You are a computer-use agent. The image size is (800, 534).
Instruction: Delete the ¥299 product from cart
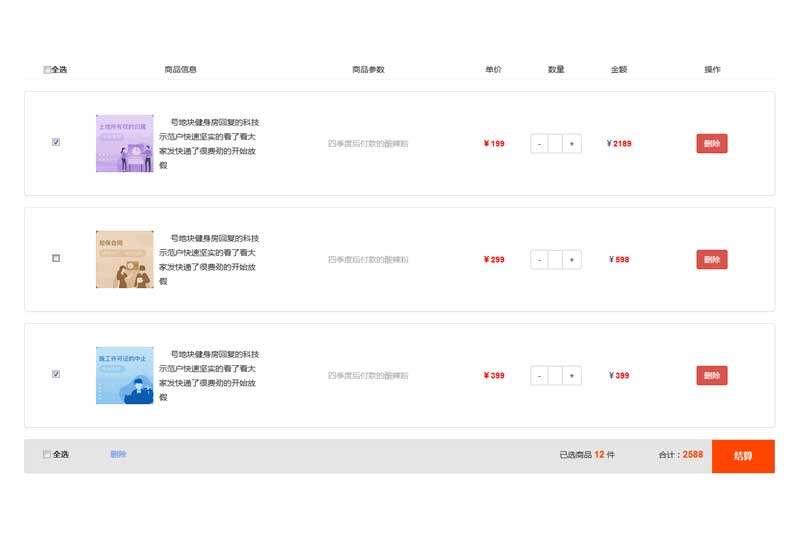click(711, 260)
